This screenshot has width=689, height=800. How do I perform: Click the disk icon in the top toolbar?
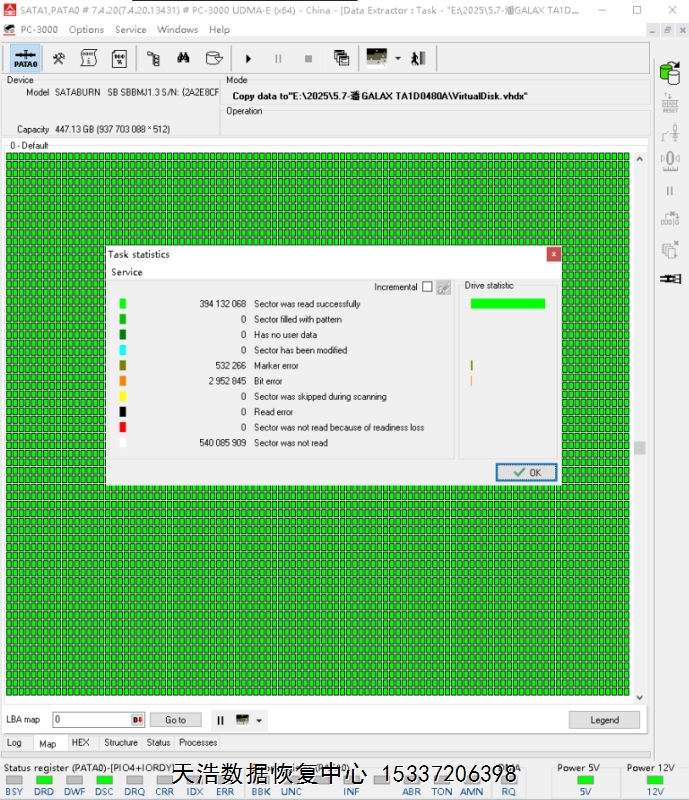212,58
